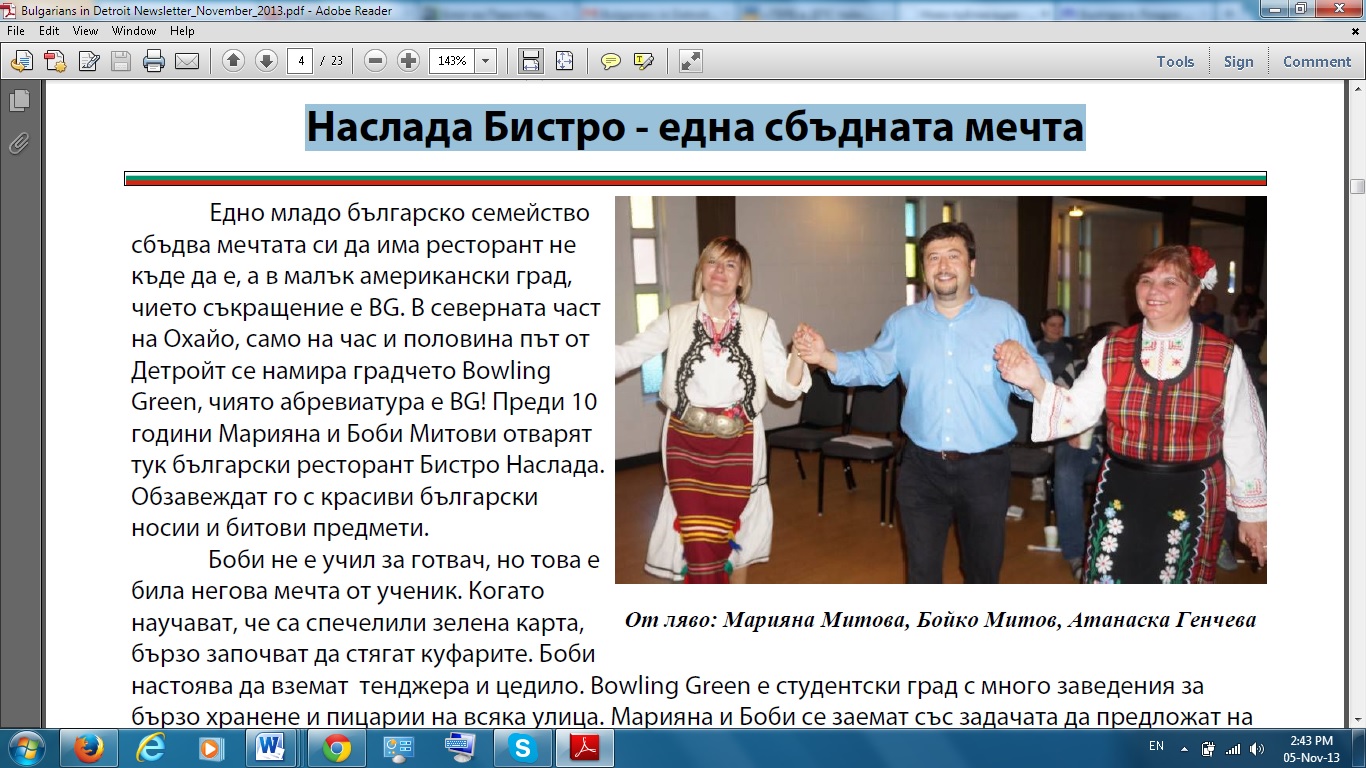This screenshot has width=1366, height=768.
Task: Toggle fit one full page view
Action: point(565,61)
